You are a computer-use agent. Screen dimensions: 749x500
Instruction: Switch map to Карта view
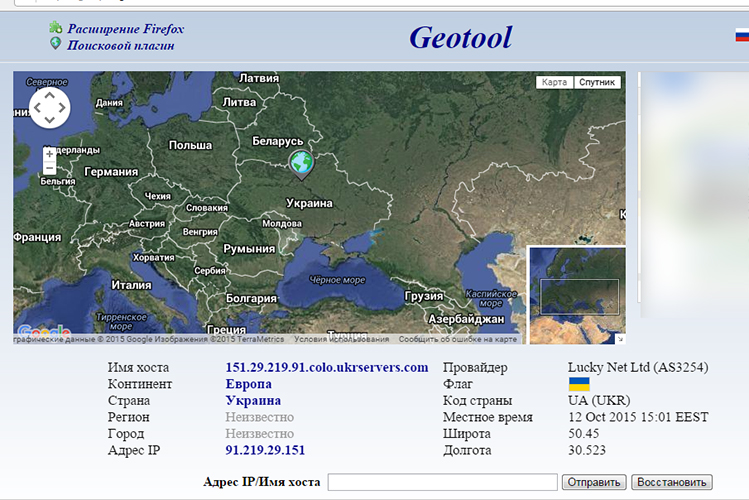click(555, 82)
